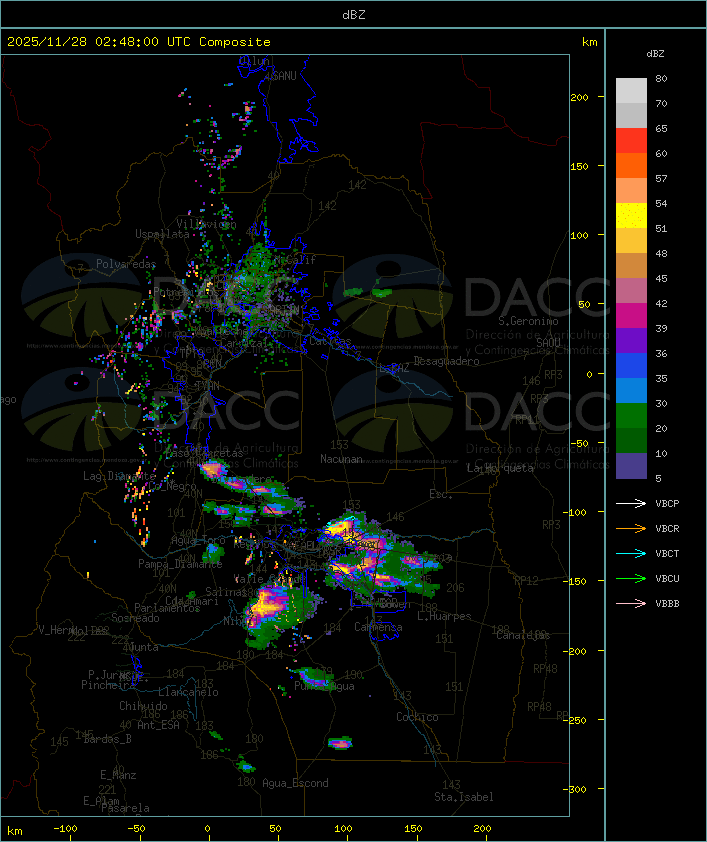
Task: Click the VBCU legend label
Action: [667, 578]
